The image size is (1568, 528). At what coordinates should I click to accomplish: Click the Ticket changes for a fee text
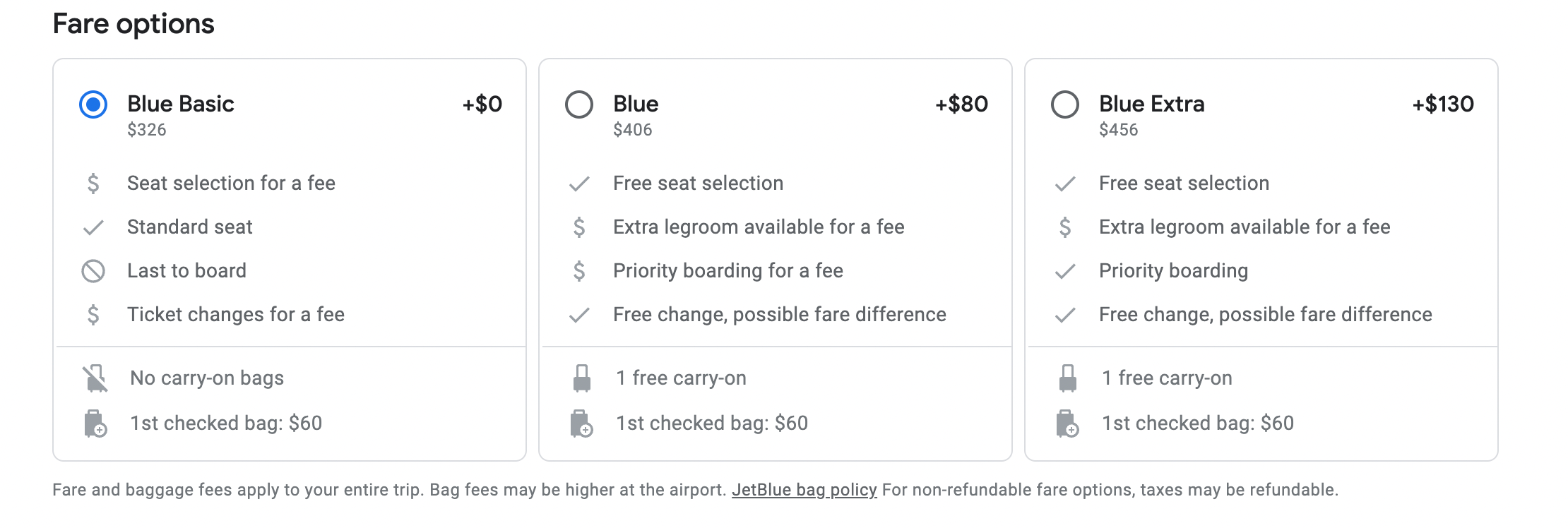click(x=236, y=314)
